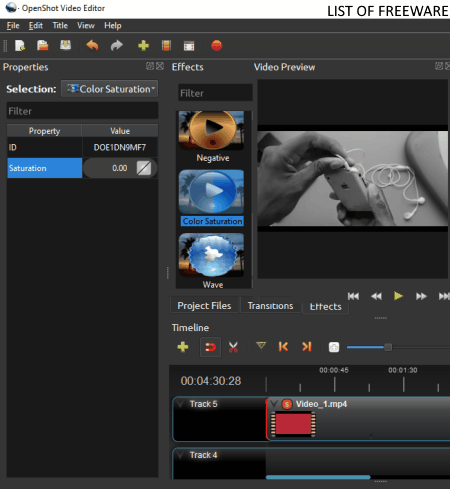
Task: Float the Video Preview panel
Action: [x=439, y=66]
